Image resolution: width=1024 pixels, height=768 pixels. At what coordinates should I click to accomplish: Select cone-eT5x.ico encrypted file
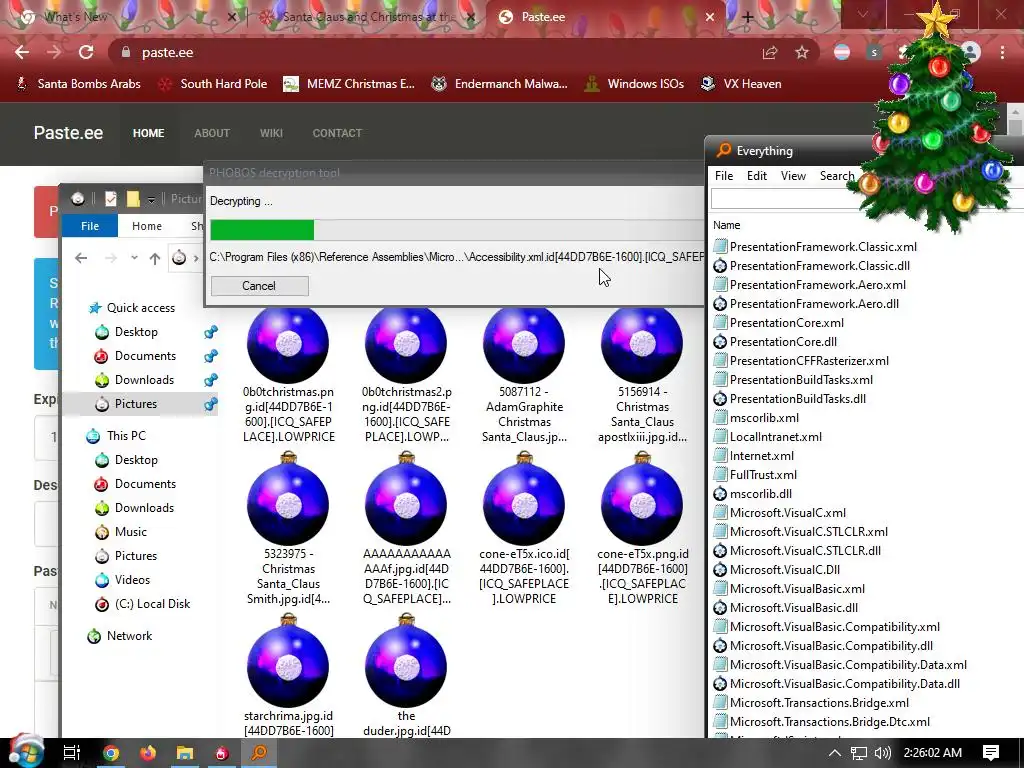(524, 529)
